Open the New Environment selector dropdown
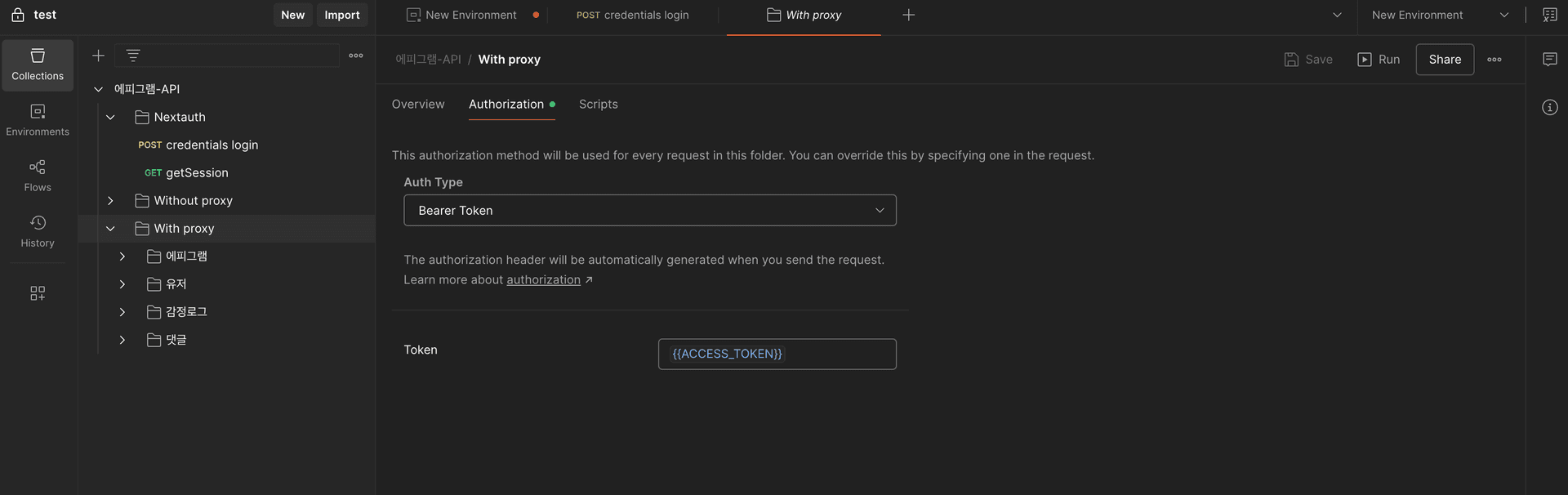Image resolution: width=1568 pixels, height=495 pixels. click(x=1440, y=15)
